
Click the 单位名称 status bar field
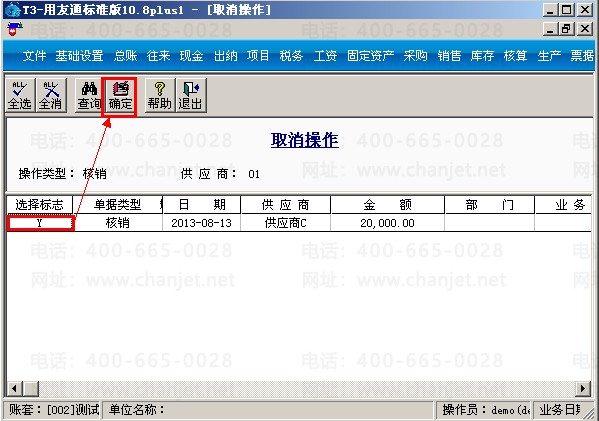click(269, 410)
